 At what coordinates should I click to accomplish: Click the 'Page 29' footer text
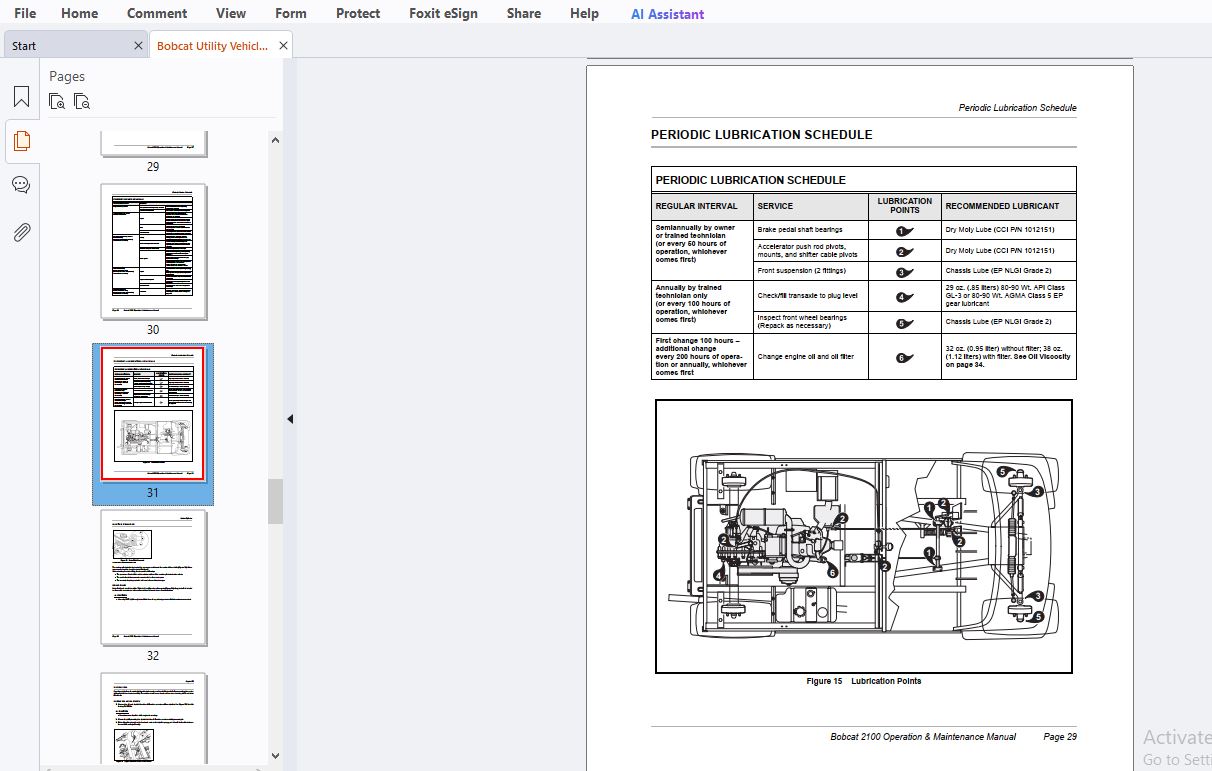click(x=1060, y=737)
